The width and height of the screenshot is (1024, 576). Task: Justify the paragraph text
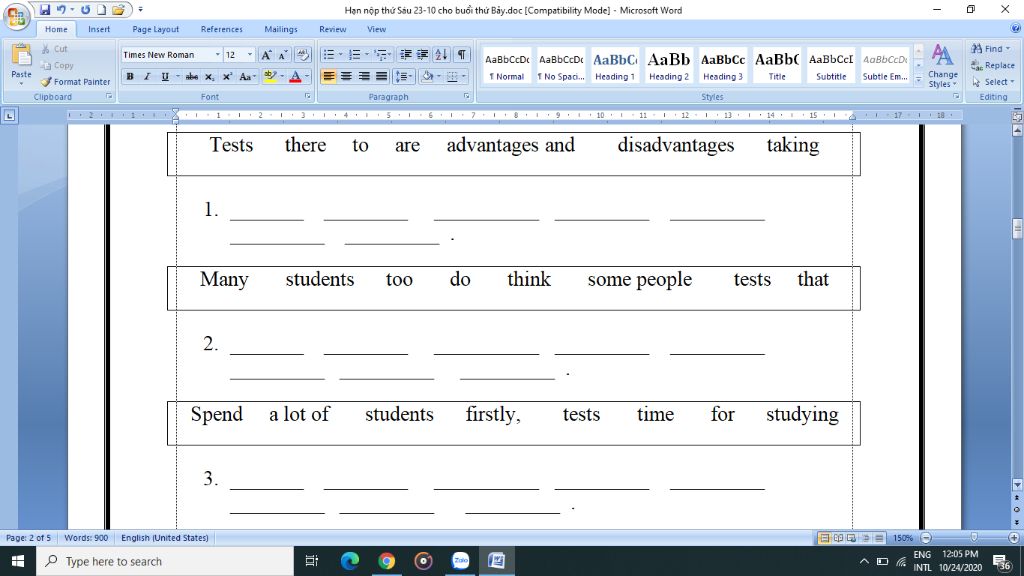381,76
